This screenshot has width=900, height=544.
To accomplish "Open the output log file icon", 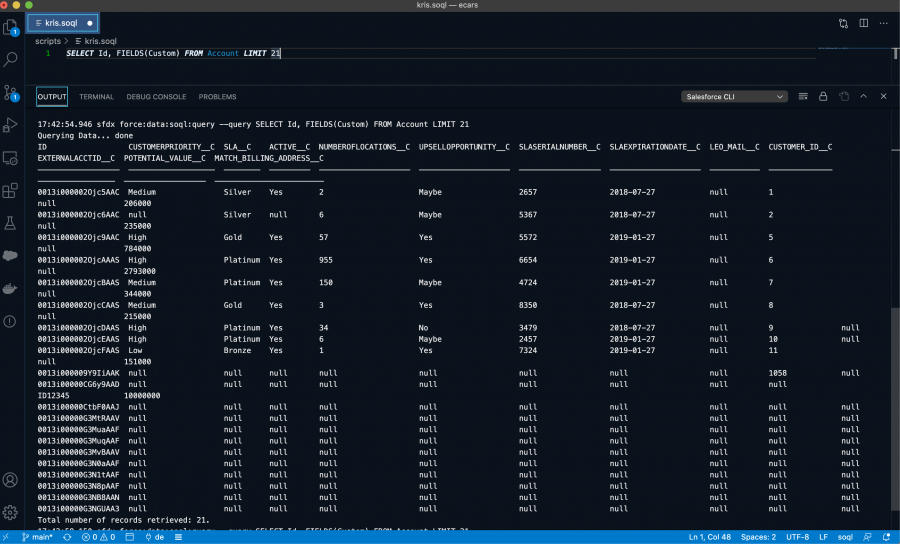I will (x=844, y=96).
